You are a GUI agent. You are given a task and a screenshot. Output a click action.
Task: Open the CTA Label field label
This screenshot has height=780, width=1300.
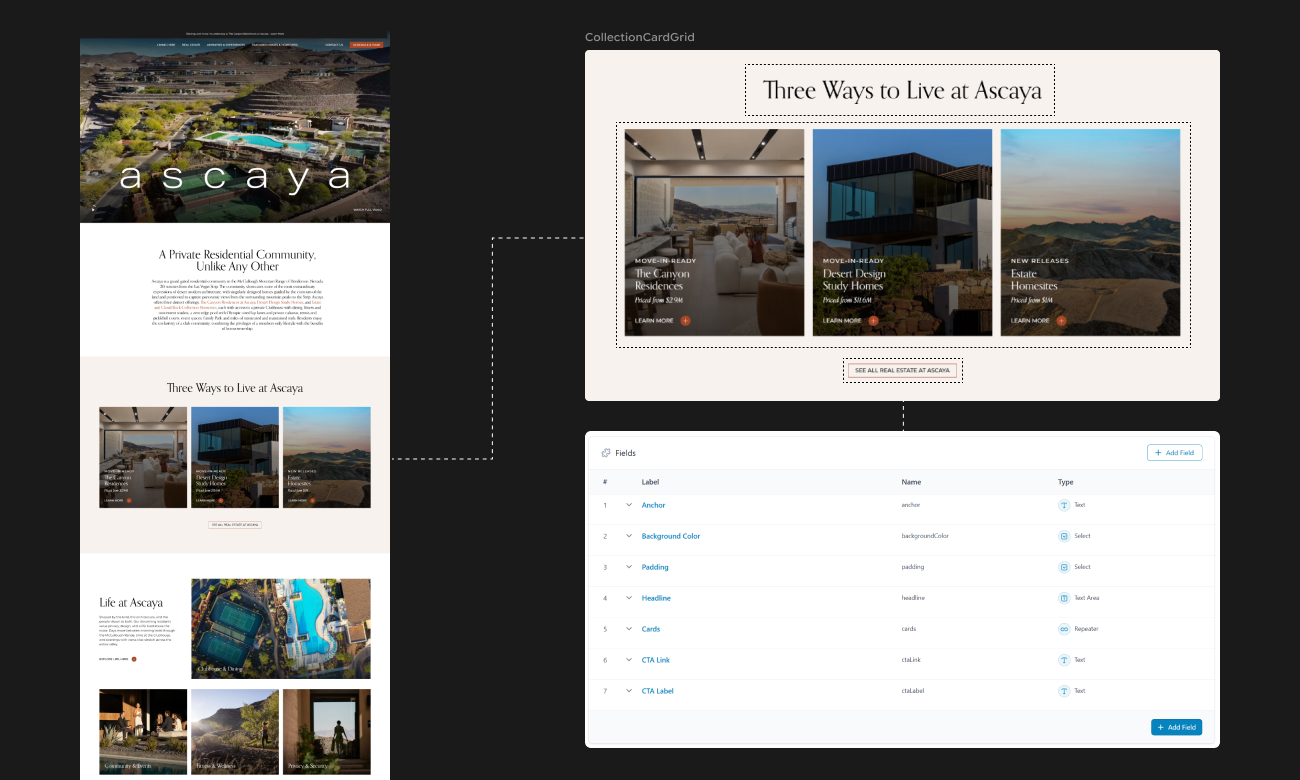[x=658, y=691]
